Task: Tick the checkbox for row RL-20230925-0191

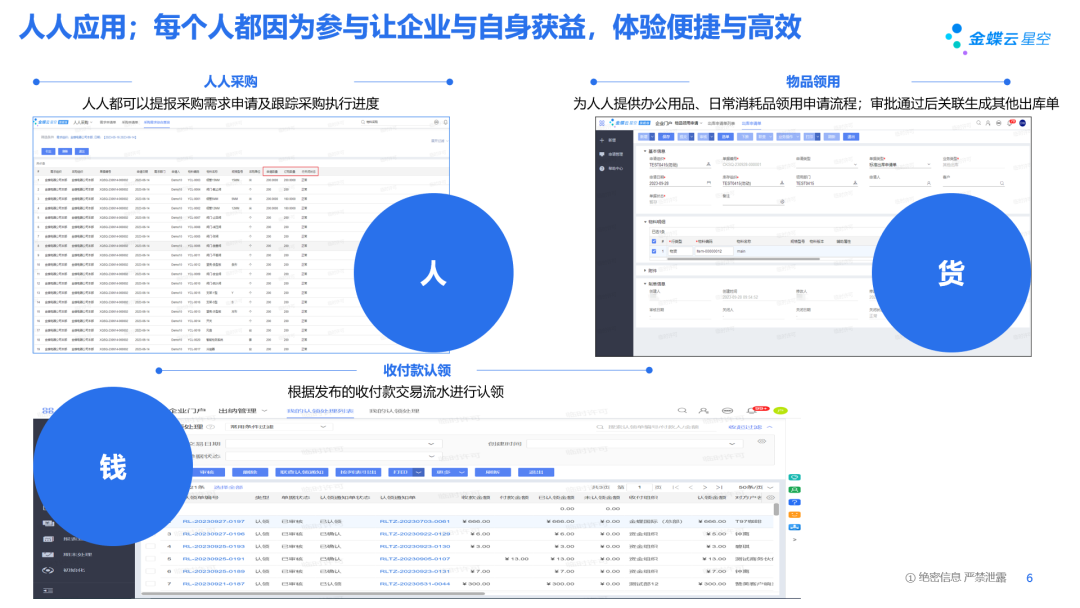Action: 150,558
